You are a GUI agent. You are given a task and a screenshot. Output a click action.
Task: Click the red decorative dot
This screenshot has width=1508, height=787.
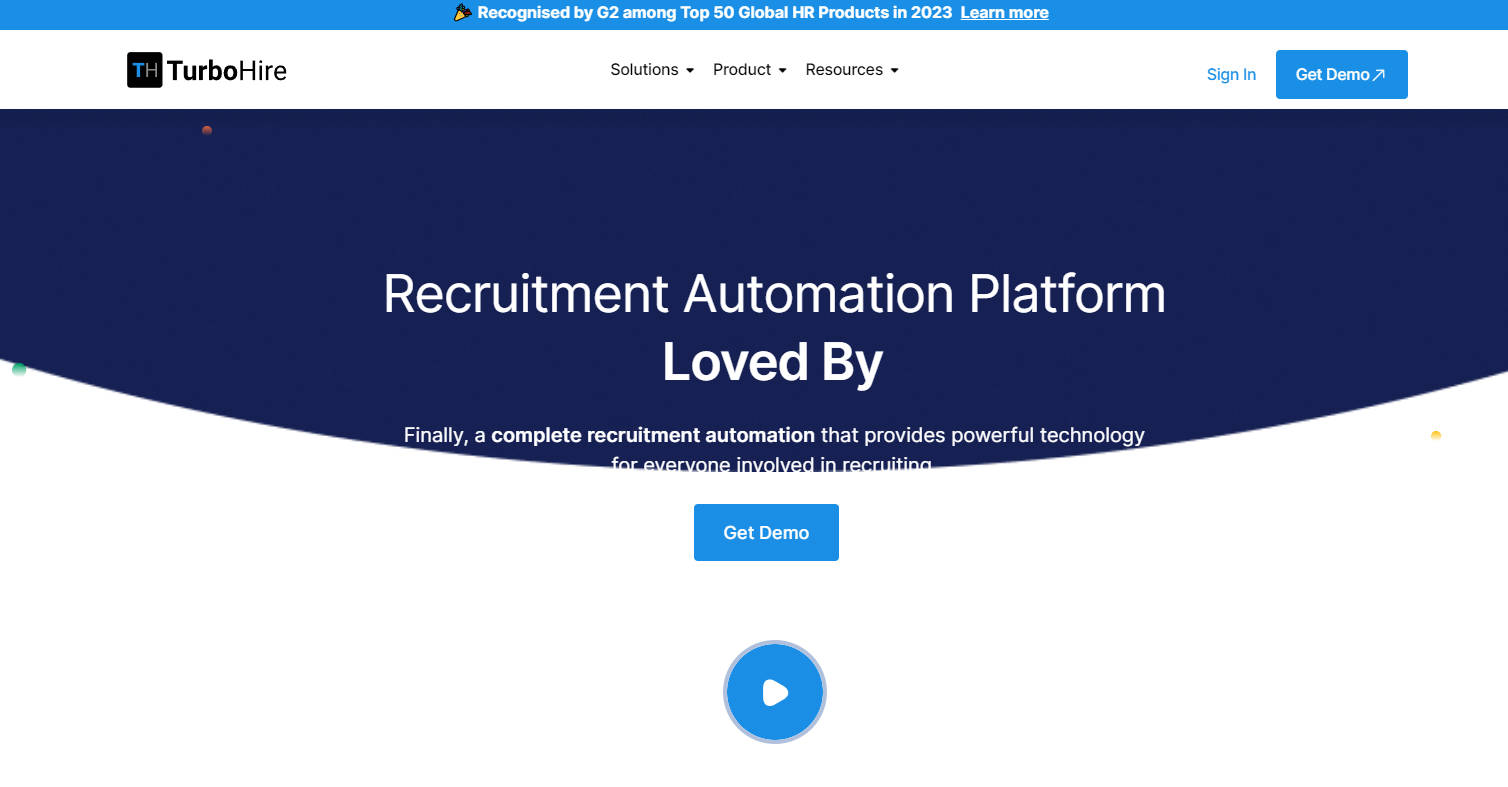tap(207, 131)
